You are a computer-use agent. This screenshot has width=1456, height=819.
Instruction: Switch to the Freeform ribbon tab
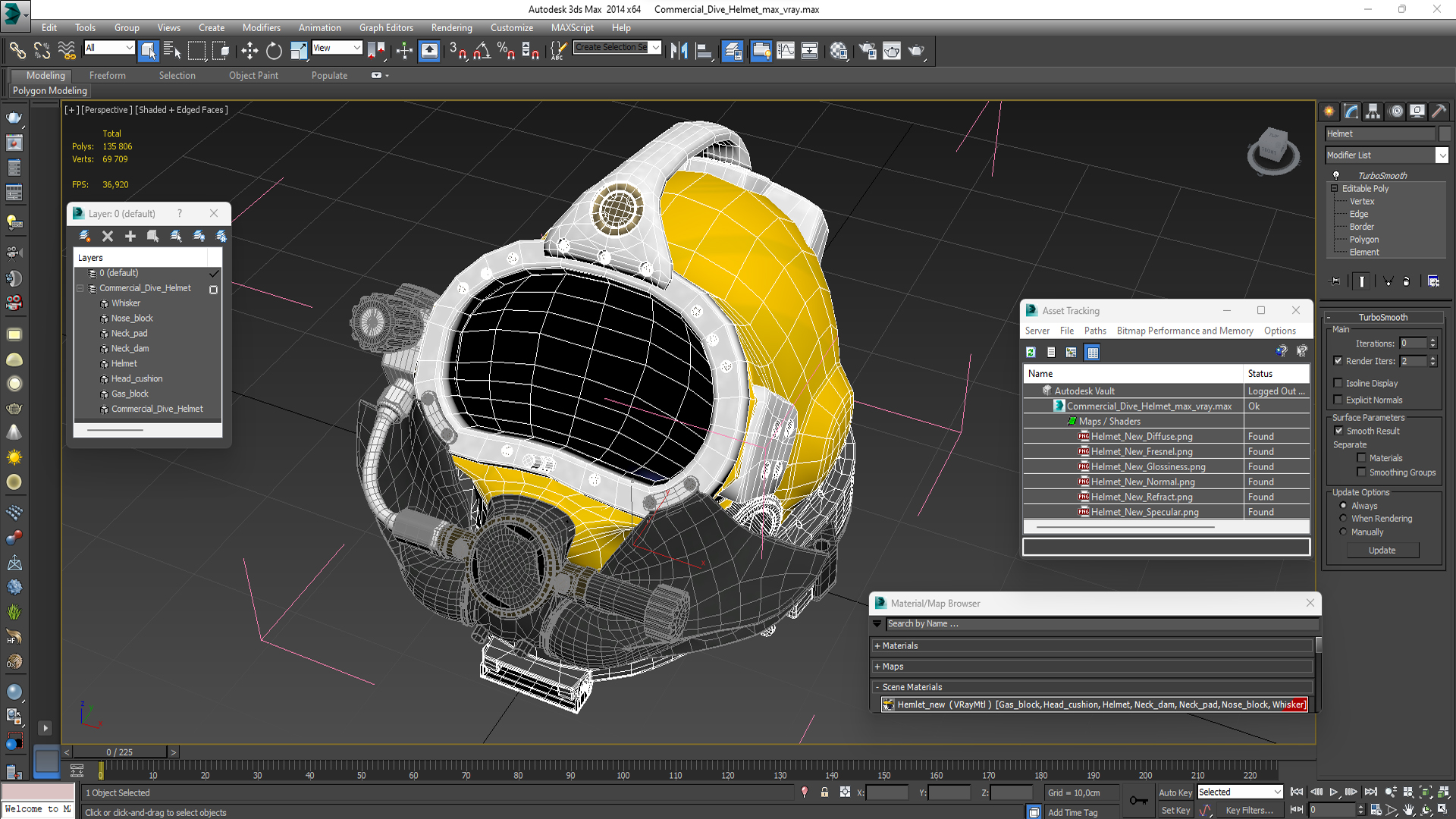(107, 76)
